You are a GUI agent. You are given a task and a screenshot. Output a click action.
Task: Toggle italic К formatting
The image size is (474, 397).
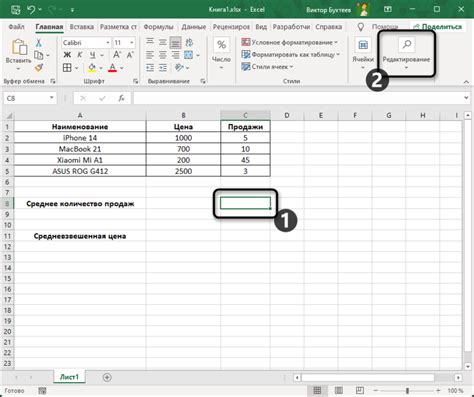(80, 55)
